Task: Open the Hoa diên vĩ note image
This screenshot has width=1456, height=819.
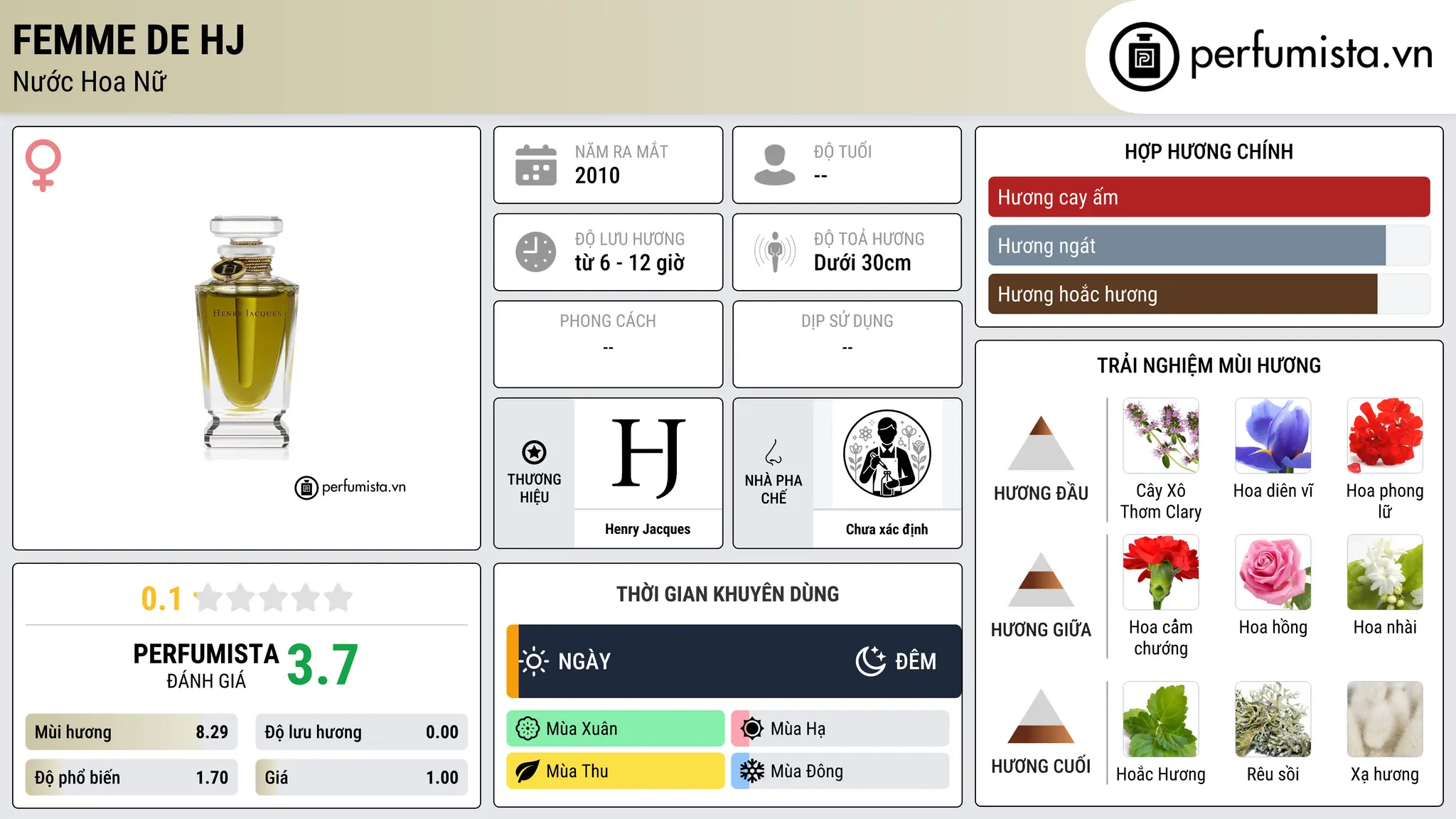Action: [1273, 436]
